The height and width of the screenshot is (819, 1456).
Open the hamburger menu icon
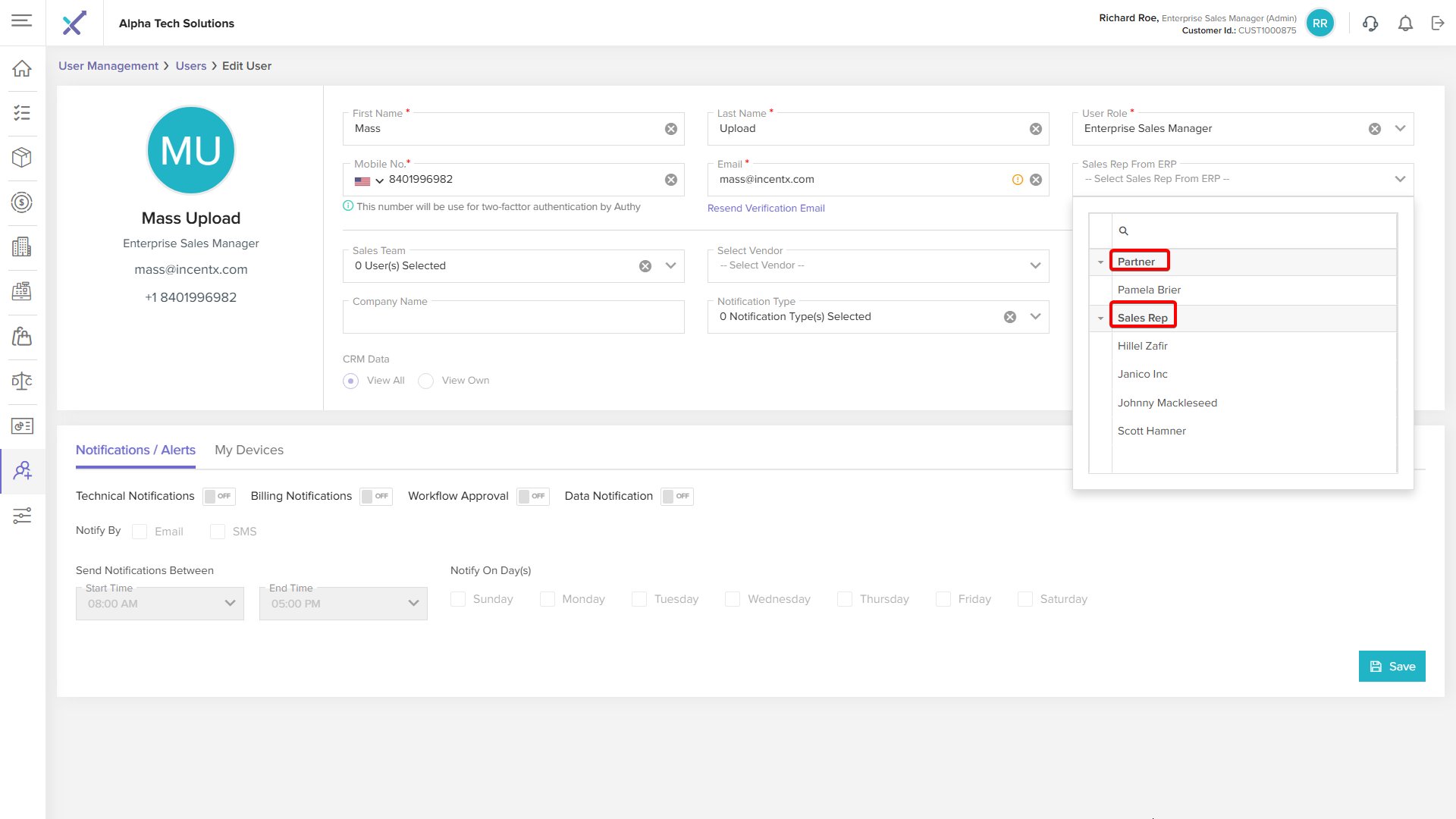tap(22, 20)
